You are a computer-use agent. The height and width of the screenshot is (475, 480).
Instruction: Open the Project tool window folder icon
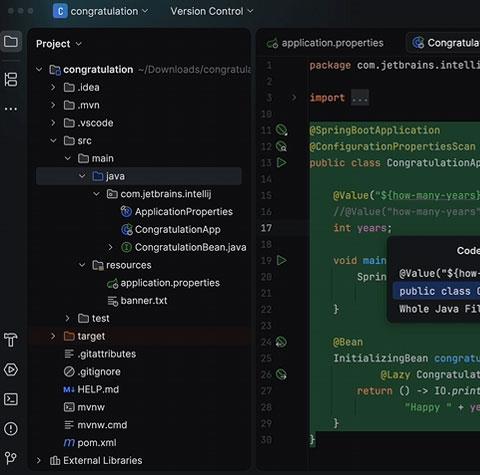click(11, 42)
